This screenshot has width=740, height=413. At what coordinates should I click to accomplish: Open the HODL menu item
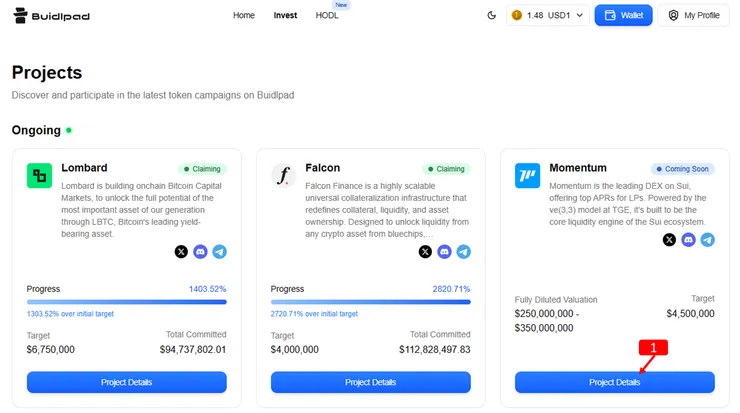coord(327,16)
